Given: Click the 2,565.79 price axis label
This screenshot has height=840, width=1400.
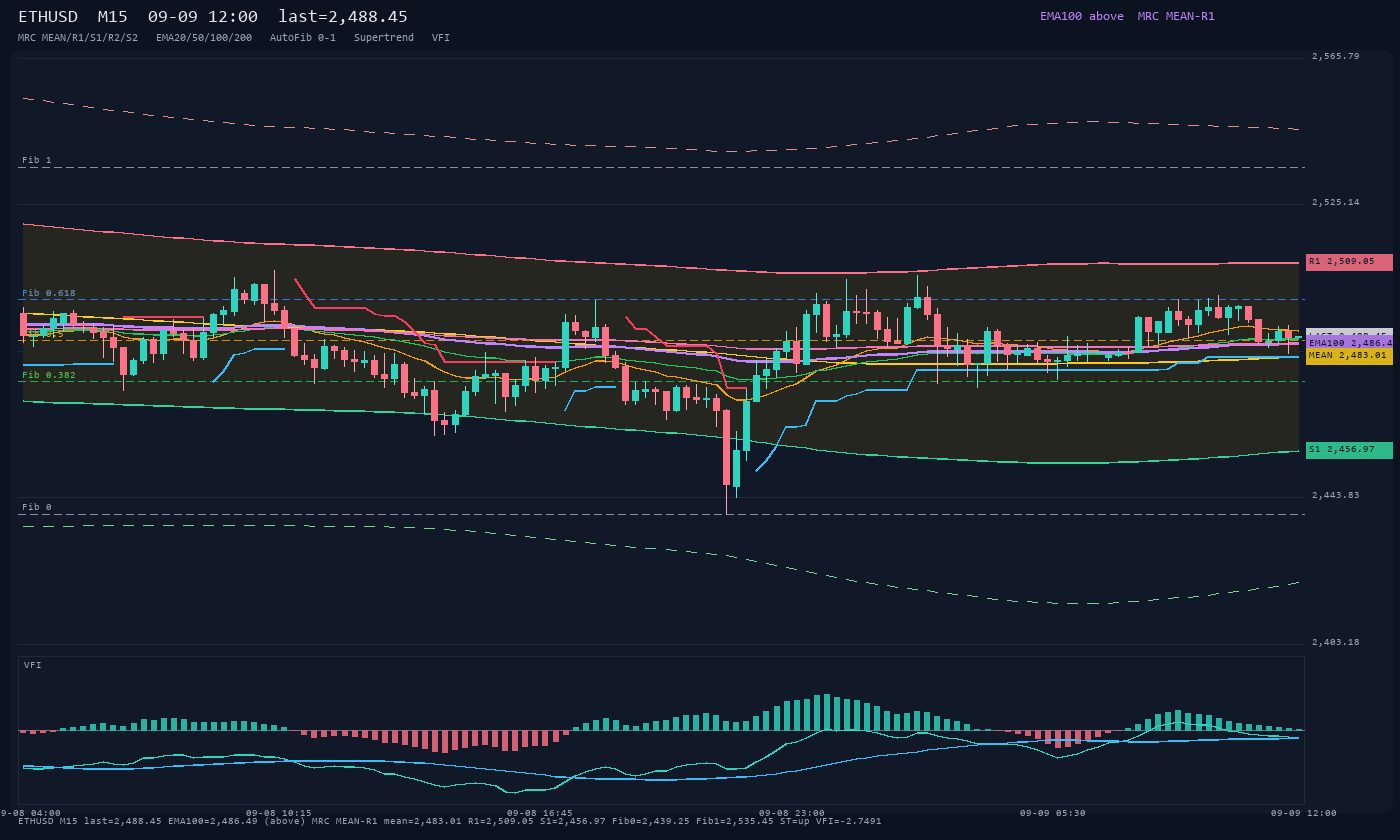Looking at the screenshot, I should point(1336,56).
